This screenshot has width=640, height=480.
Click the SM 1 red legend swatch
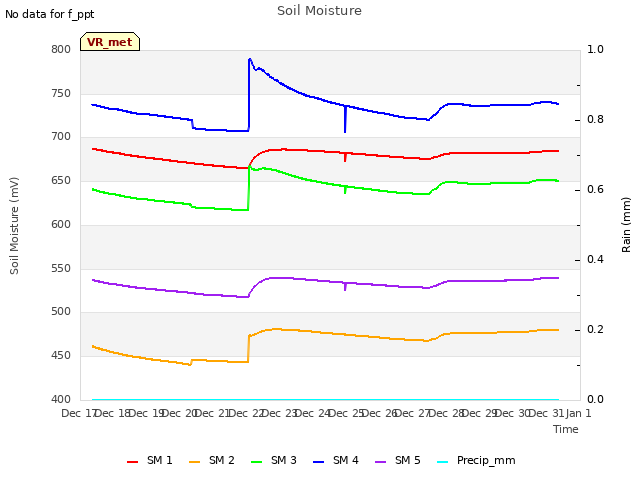click(x=133, y=462)
